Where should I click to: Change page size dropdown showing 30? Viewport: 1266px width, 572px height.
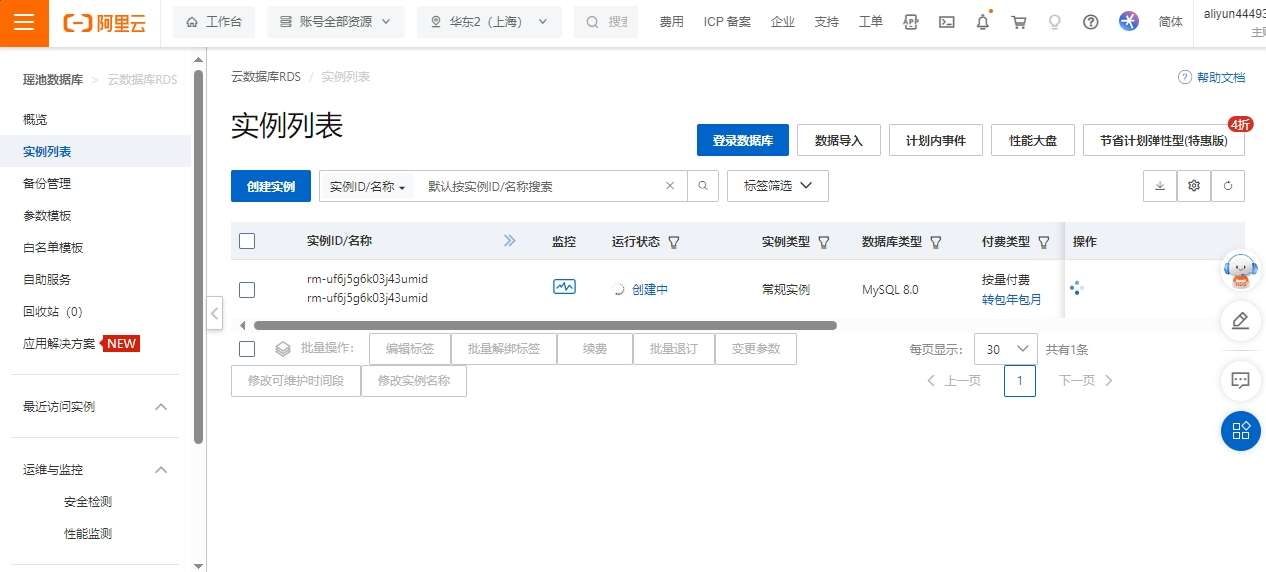(x=1005, y=349)
